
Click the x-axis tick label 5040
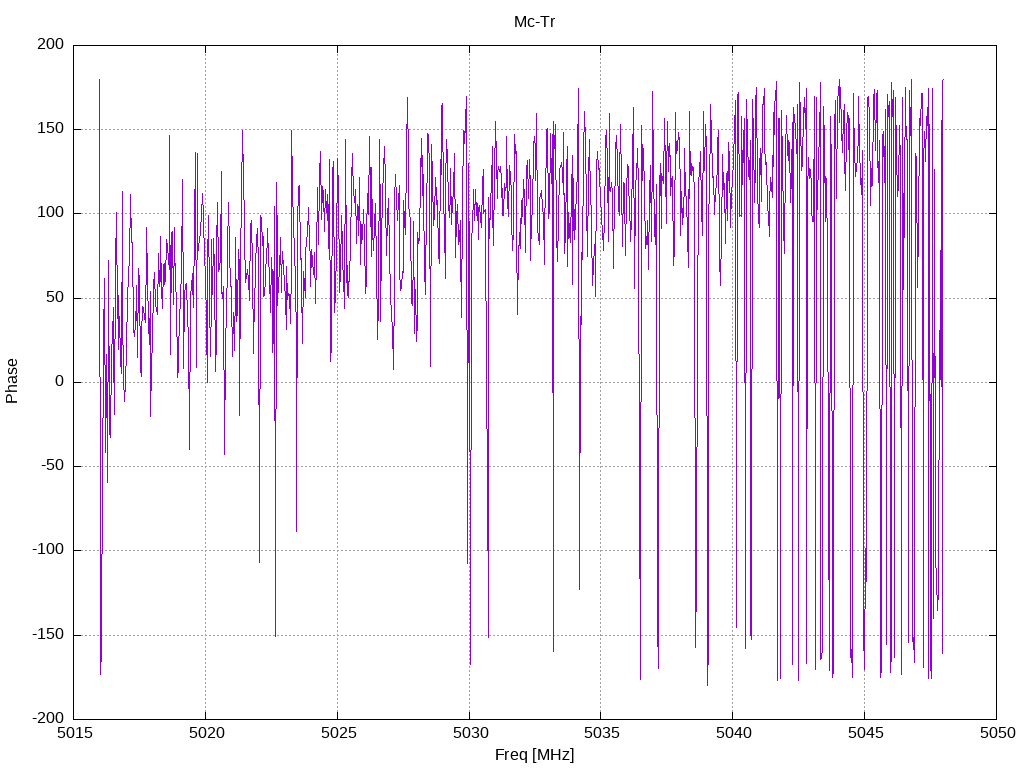tap(733, 733)
